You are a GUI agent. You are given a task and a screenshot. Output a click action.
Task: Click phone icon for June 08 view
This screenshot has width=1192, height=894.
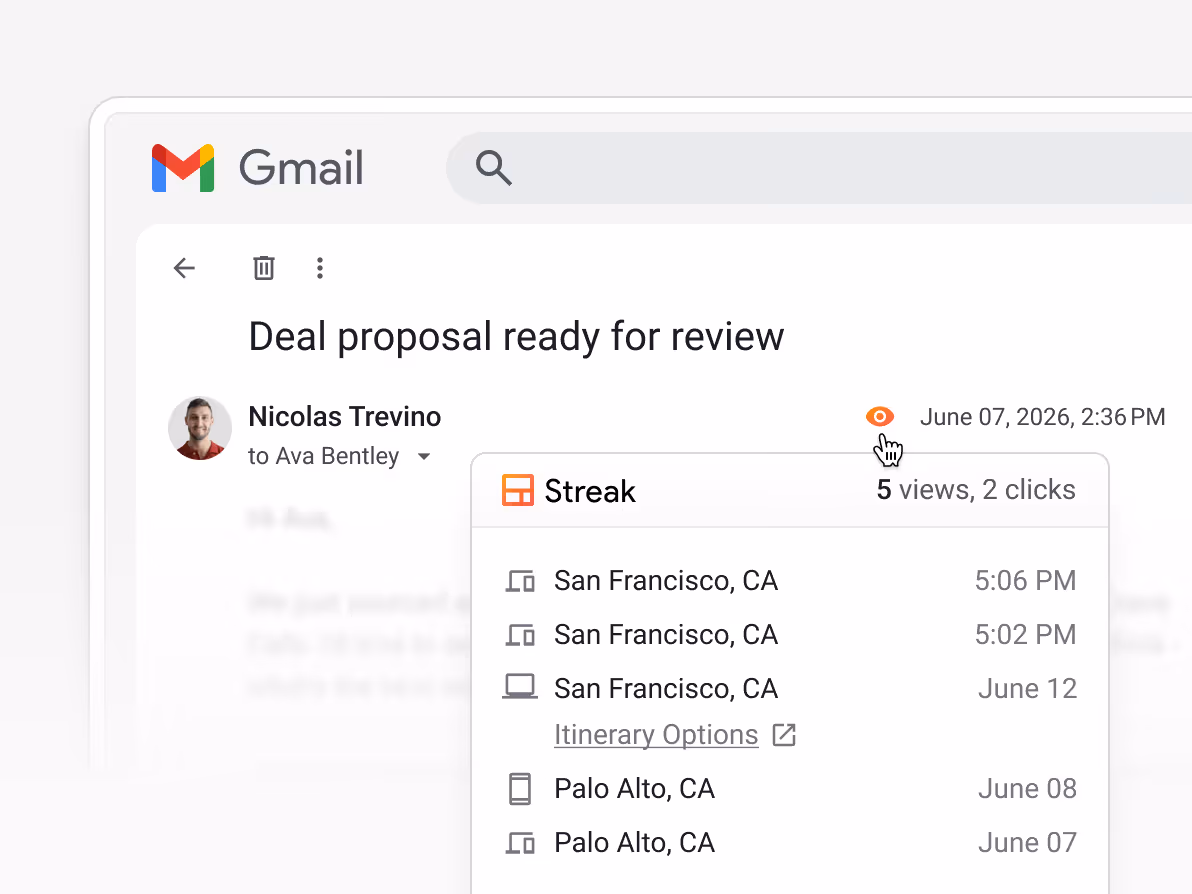point(520,789)
